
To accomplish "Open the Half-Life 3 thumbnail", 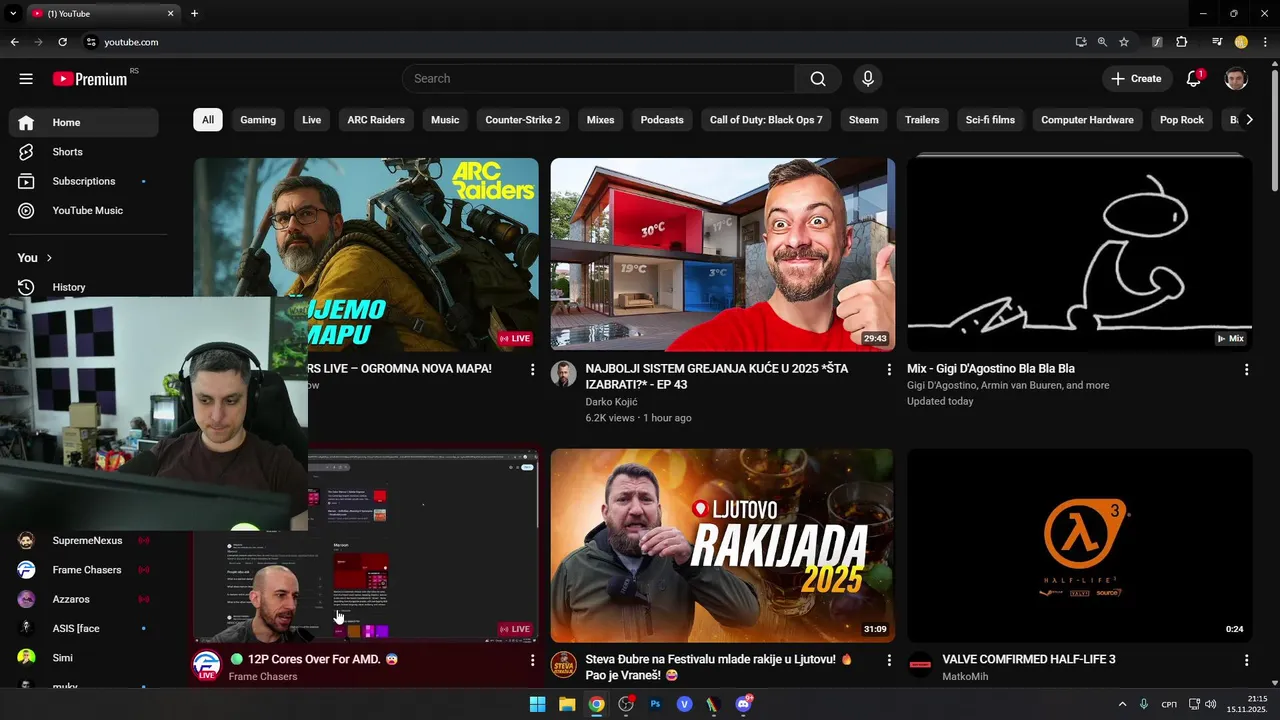I will point(1079,545).
